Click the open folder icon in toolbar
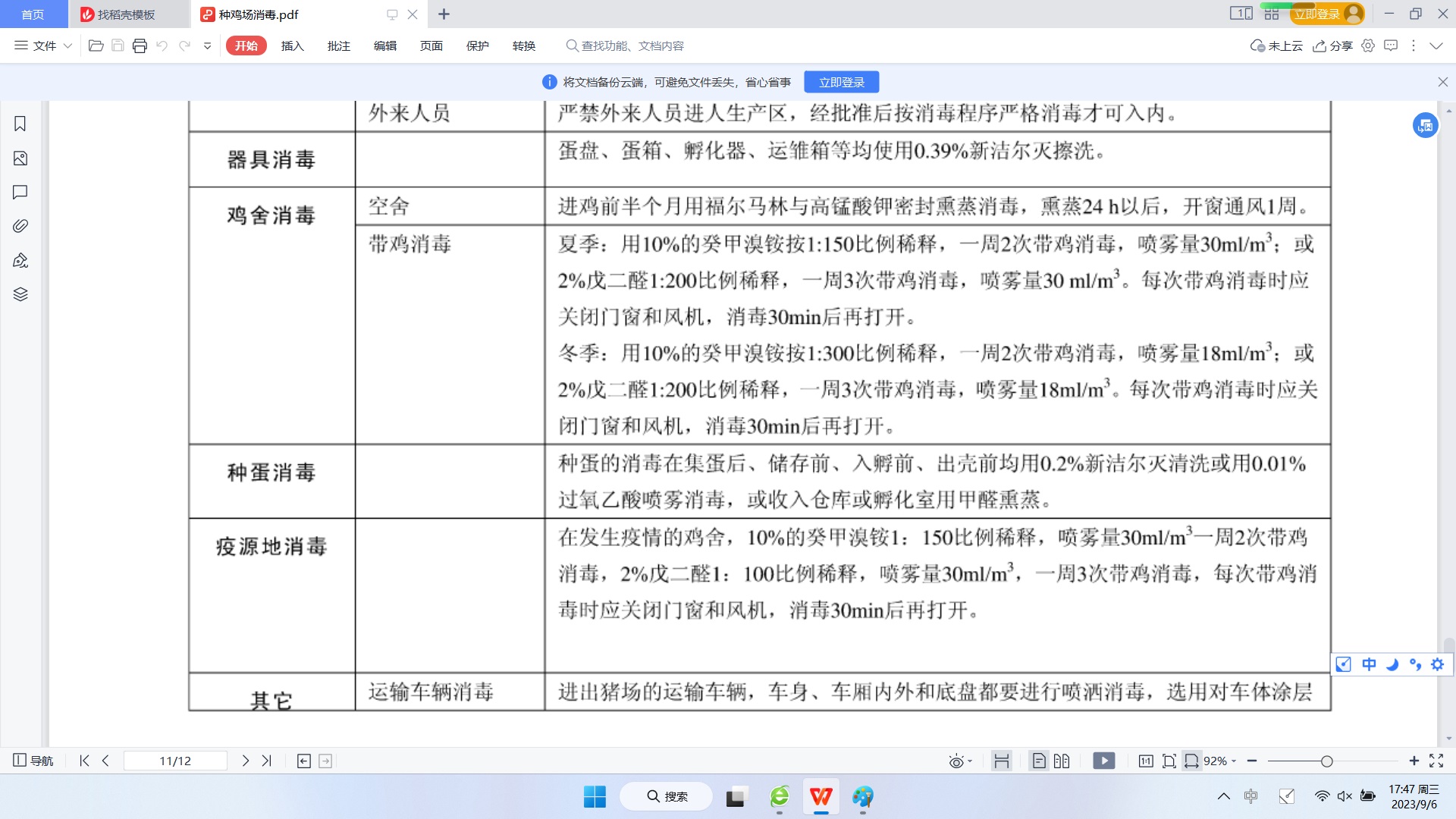The height and width of the screenshot is (819, 1456). 96,45
